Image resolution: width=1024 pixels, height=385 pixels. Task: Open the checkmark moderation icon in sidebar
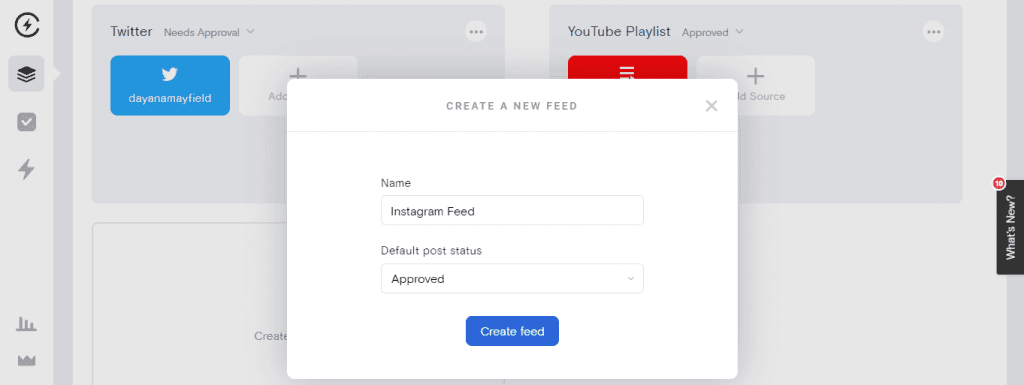26,122
